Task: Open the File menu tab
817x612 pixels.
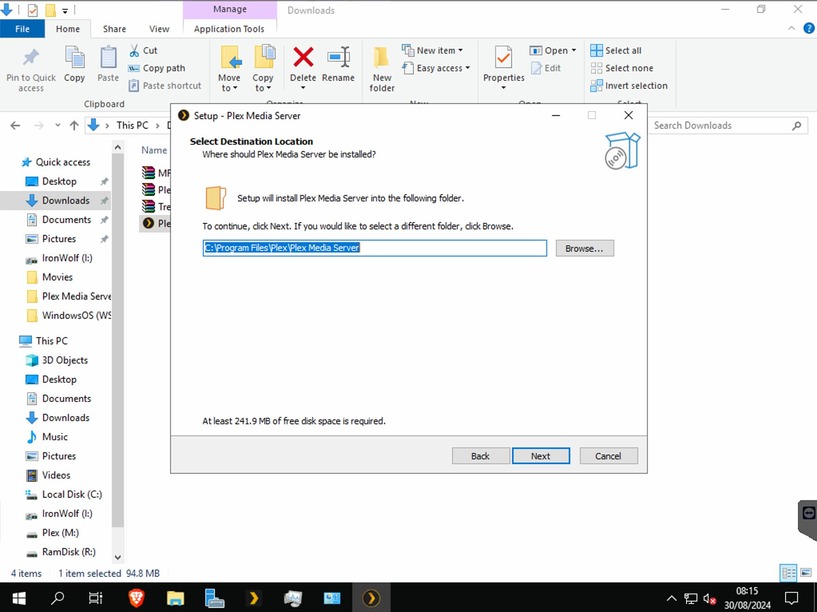Action: [x=22, y=29]
